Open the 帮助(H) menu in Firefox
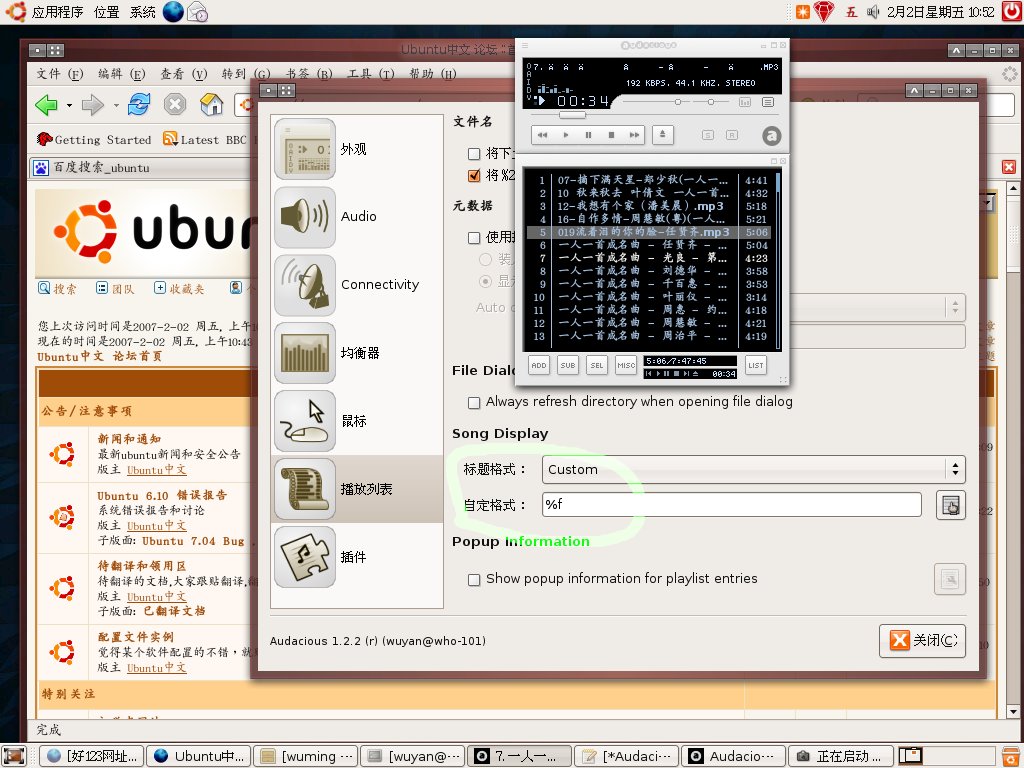The width and height of the screenshot is (1024, 768). pos(432,74)
